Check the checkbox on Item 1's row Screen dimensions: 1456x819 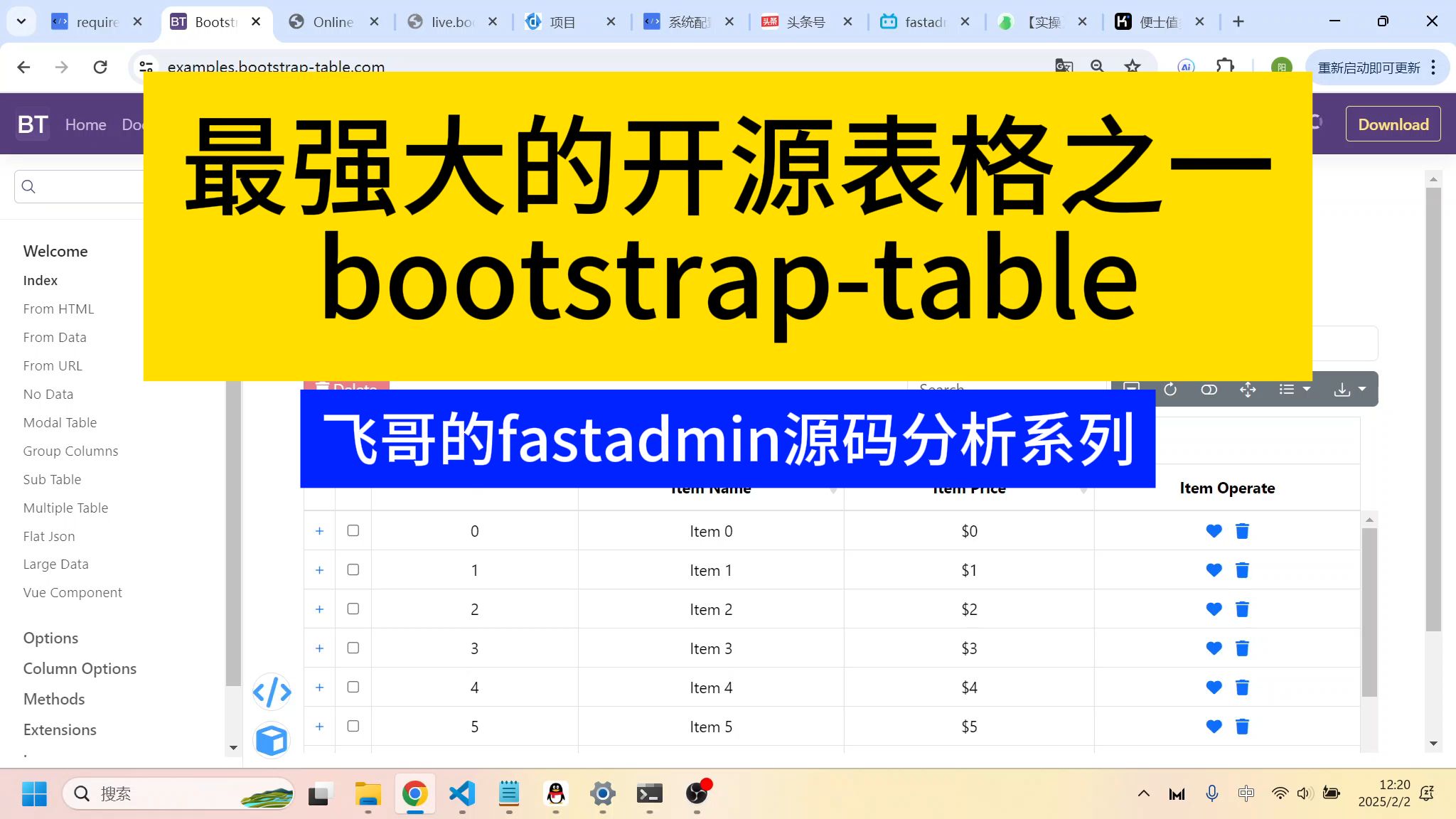tap(353, 569)
